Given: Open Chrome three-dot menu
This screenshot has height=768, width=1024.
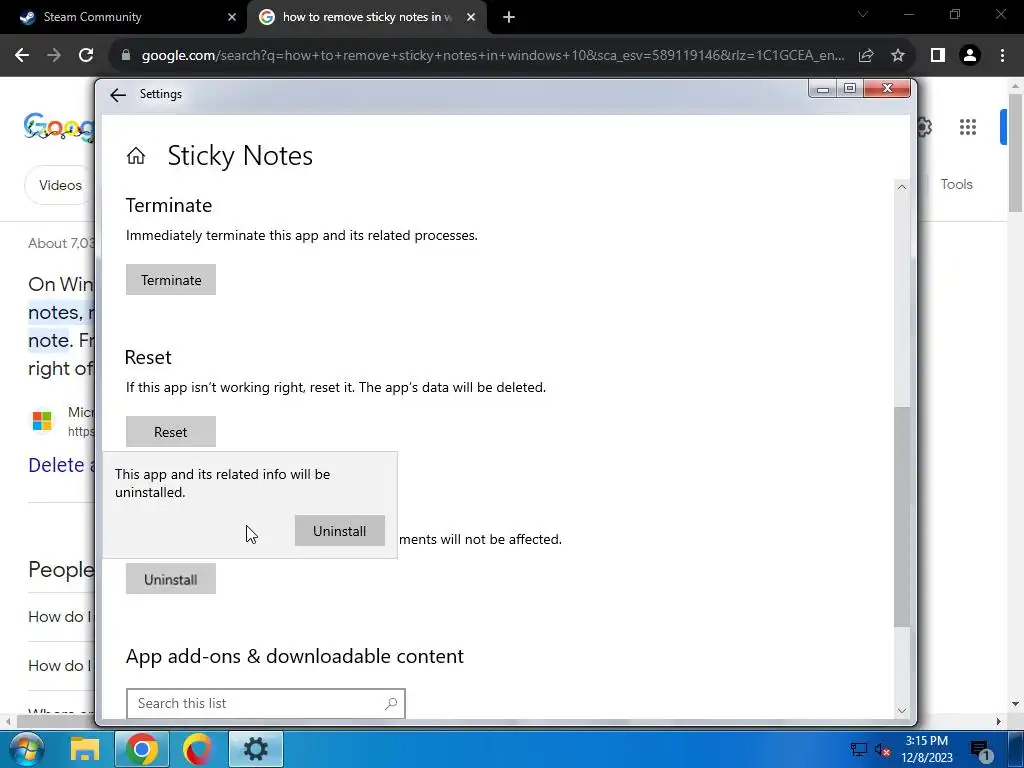Looking at the screenshot, I should [1002, 56].
